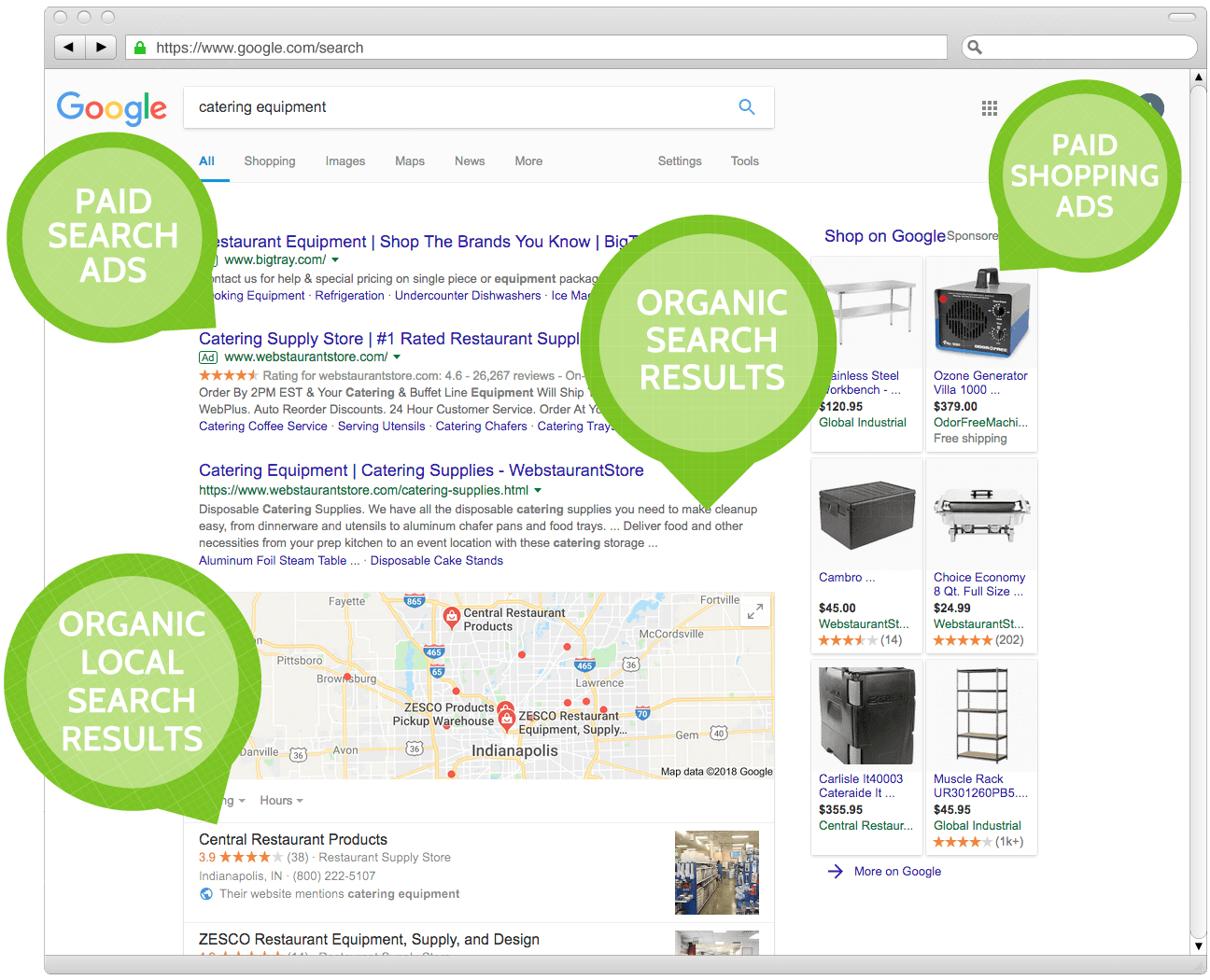The image size is (1210, 980).
Task: Click the Ozone Generator product image
Action: click(x=981, y=313)
